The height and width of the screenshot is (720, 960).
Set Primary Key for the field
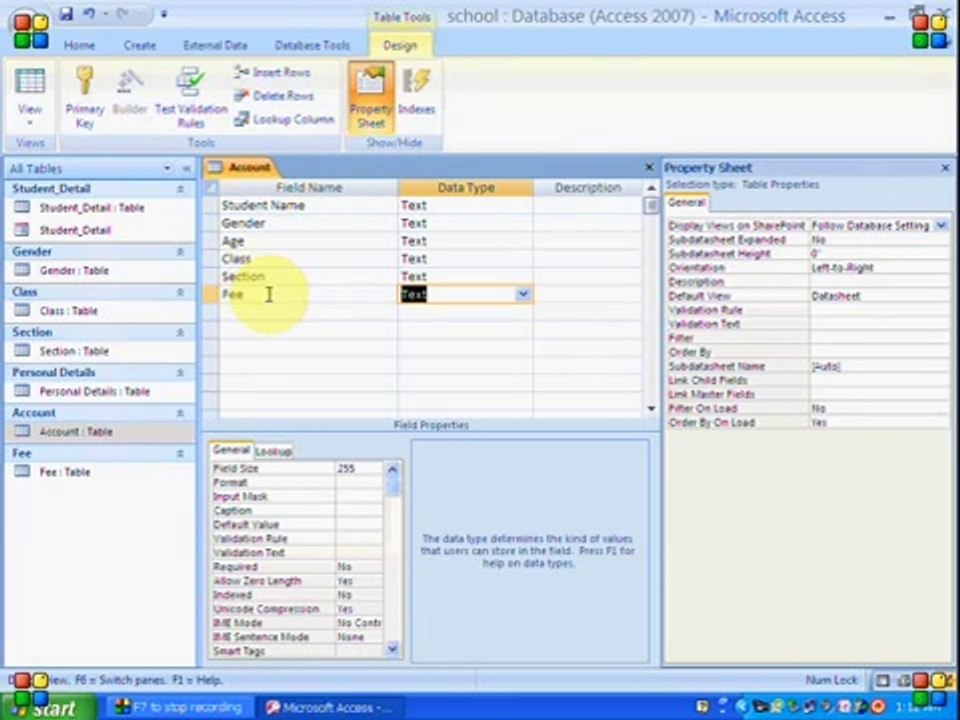tap(84, 98)
